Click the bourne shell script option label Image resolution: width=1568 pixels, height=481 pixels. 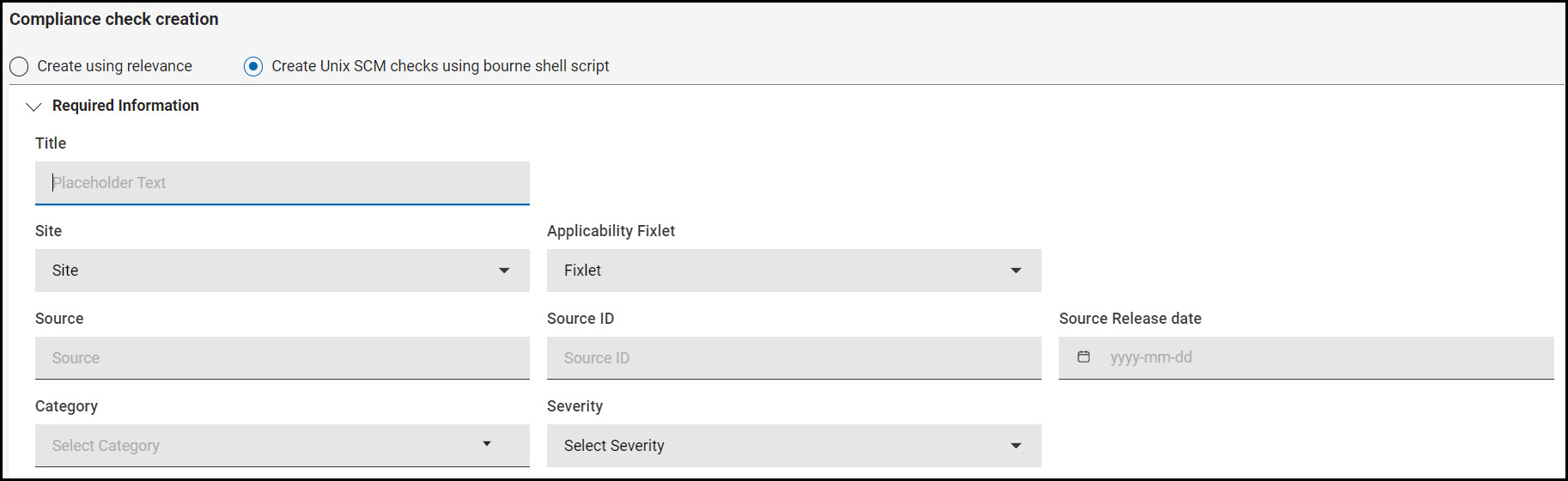[440, 66]
